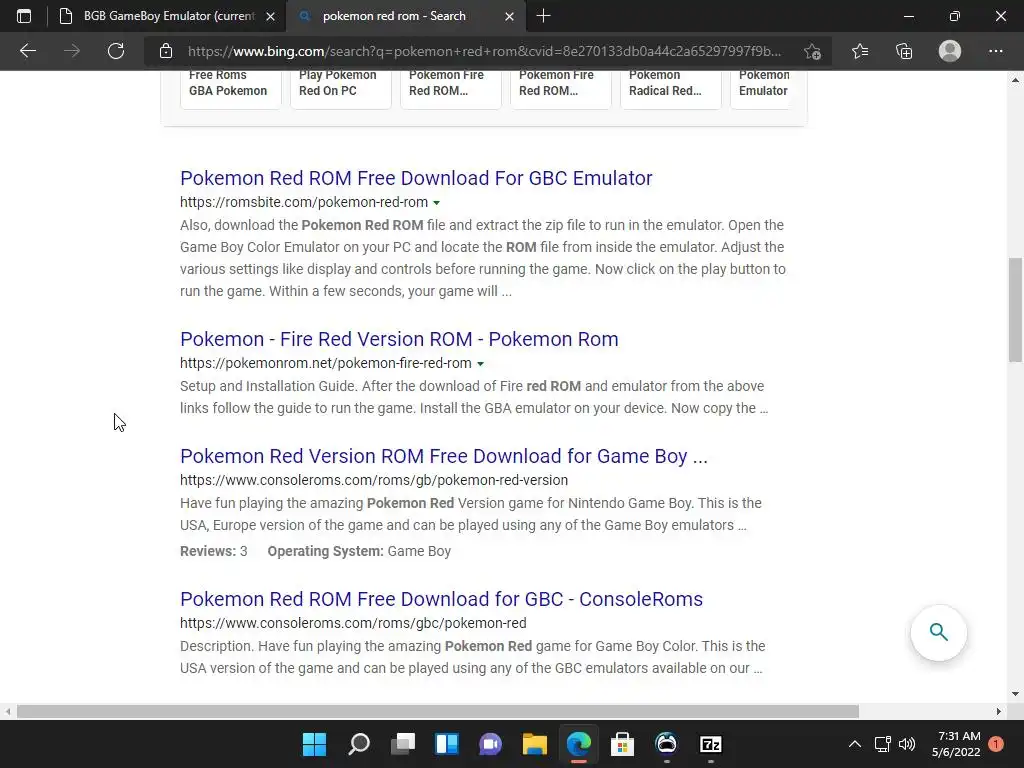Open Pokemon Red Version ROM for Game Boy link
1024x768 pixels.
click(443, 456)
